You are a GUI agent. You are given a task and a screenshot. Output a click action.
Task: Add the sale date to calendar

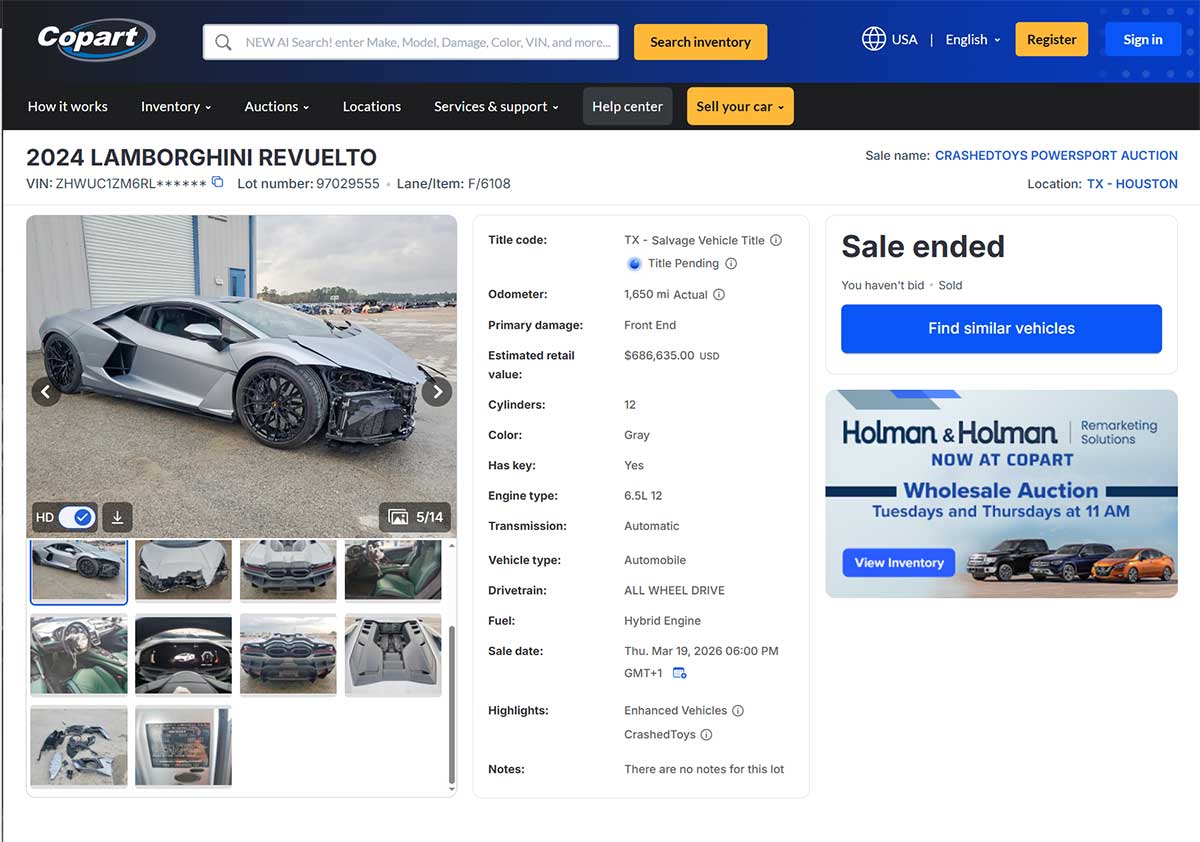[680, 673]
